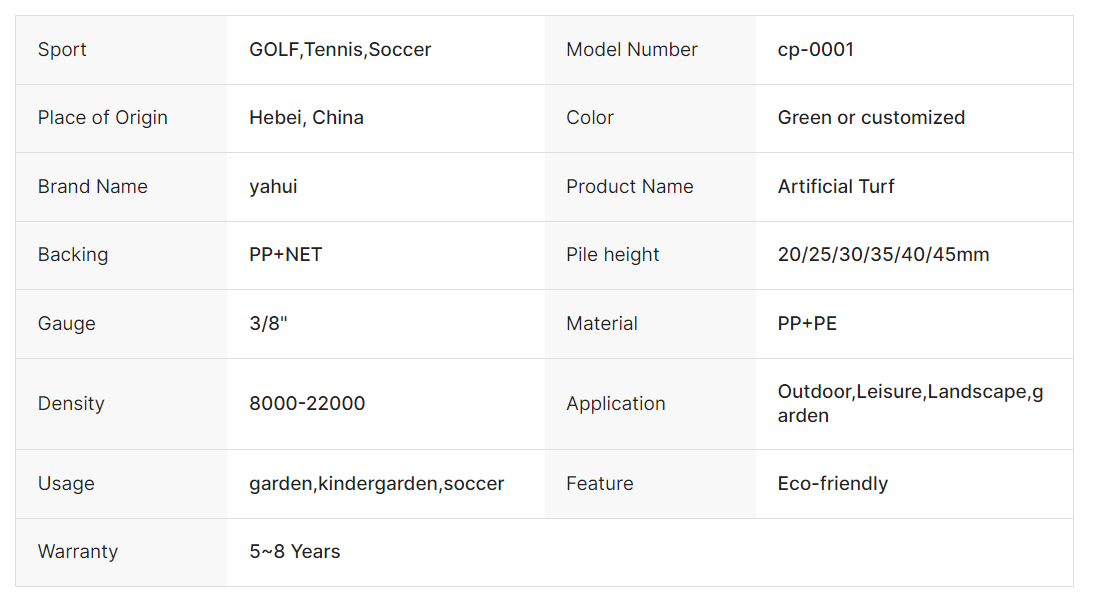Image resolution: width=1096 pixels, height=603 pixels.
Task: Click the Artificial Turf product name
Action: click(x=836, y=187)
